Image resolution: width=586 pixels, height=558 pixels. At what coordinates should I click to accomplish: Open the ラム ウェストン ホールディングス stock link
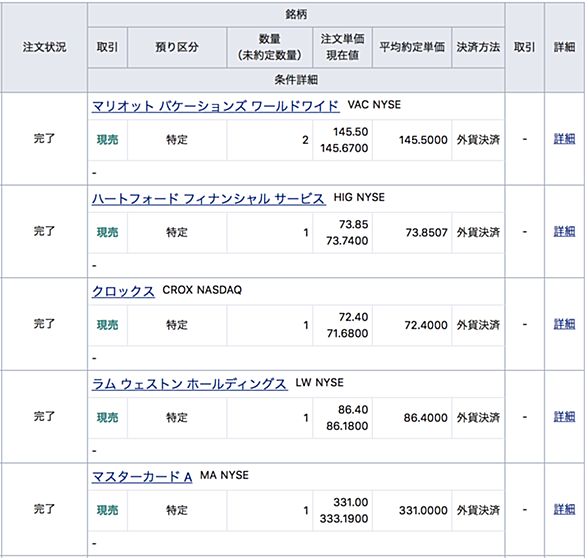pos(189,384)
